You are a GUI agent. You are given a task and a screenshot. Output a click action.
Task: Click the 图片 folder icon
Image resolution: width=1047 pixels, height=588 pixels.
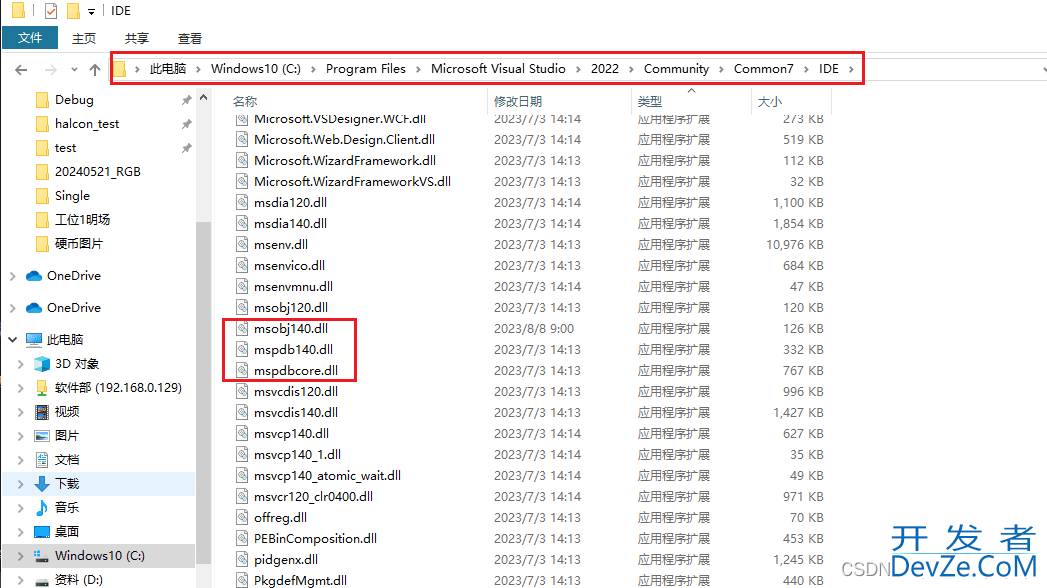coord(41,436)
